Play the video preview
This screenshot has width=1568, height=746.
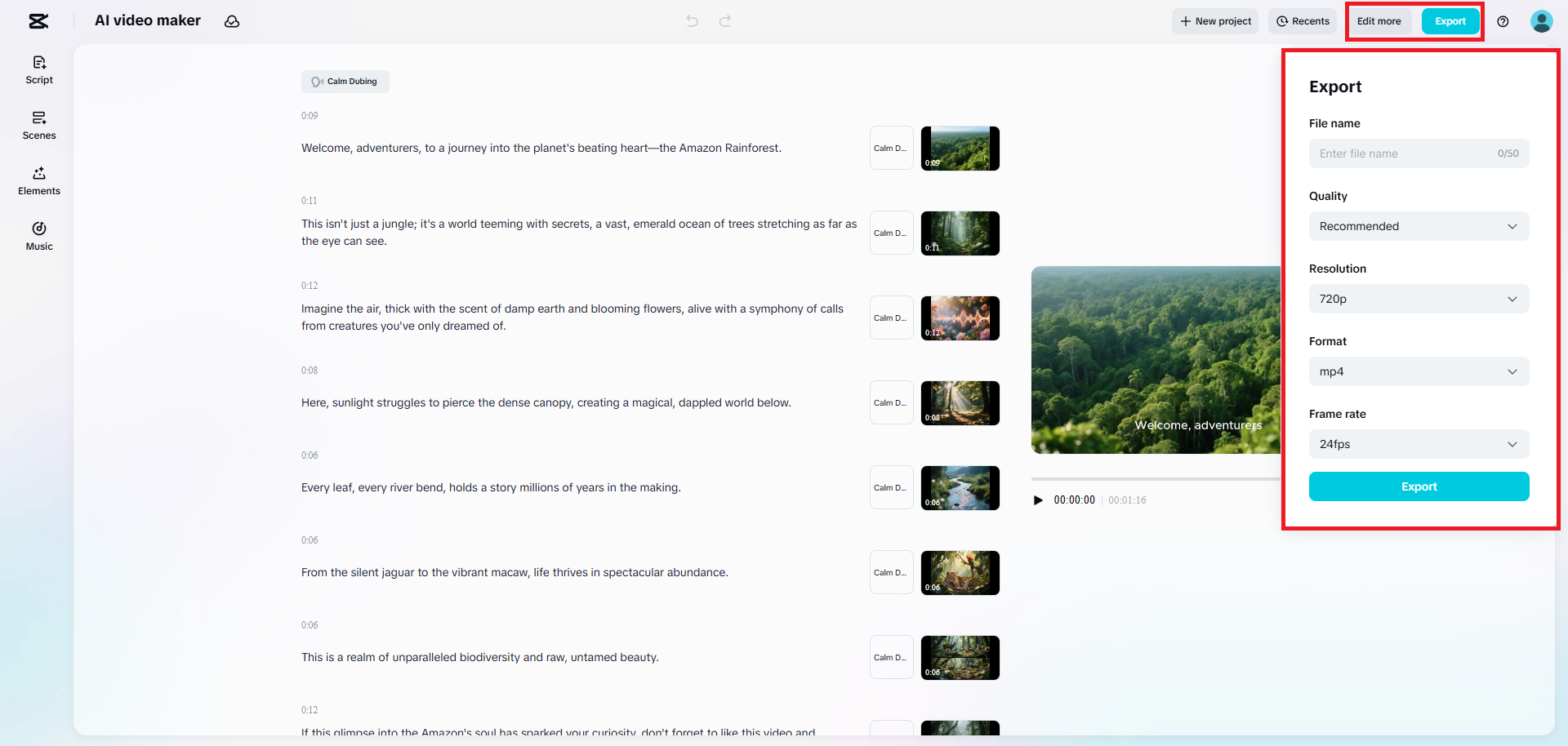pos(1038,500)
